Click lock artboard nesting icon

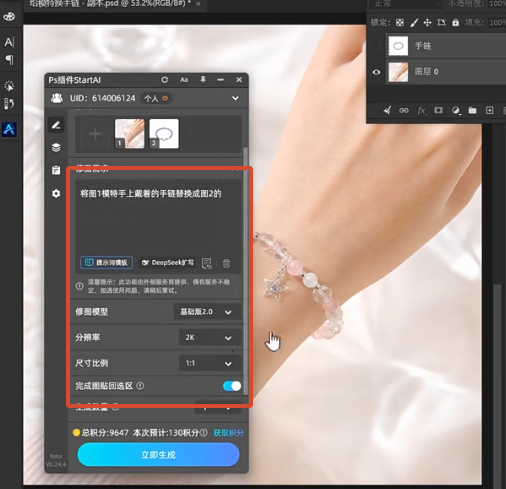click(x=441, y=23)
